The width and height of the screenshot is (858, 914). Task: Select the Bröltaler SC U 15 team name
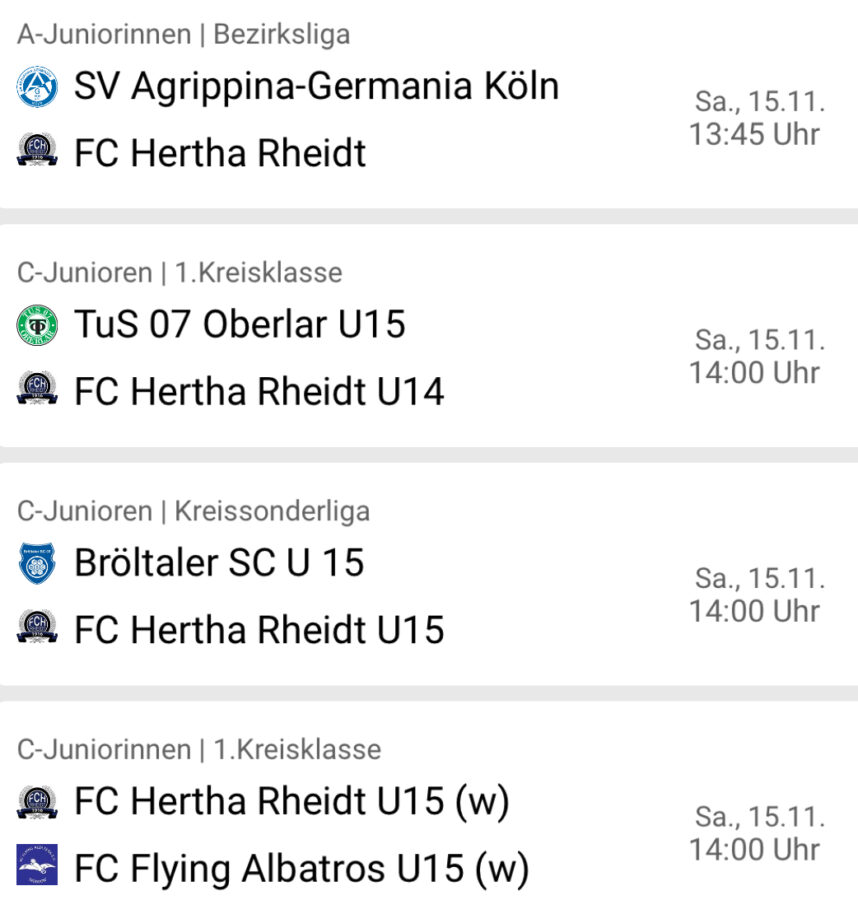(x=219, y=564)
